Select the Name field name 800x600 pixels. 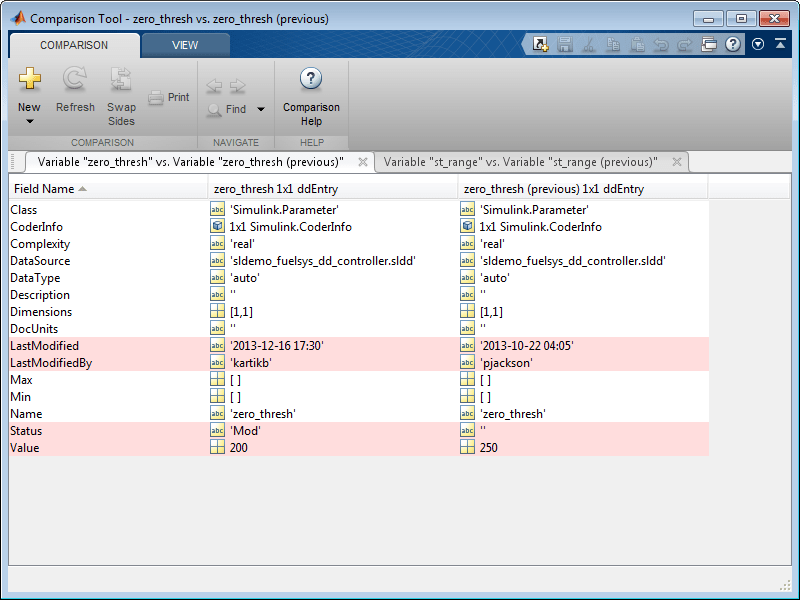26,414
